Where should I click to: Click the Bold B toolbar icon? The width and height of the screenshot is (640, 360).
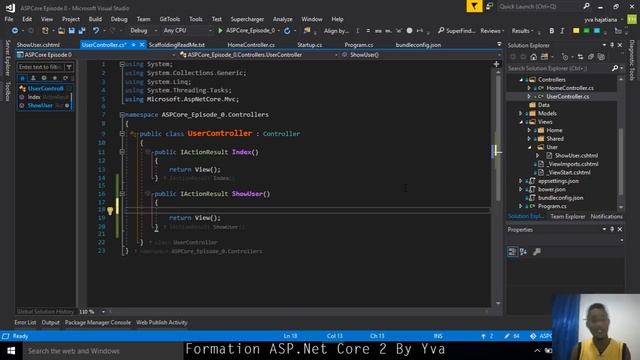(552, 31)
